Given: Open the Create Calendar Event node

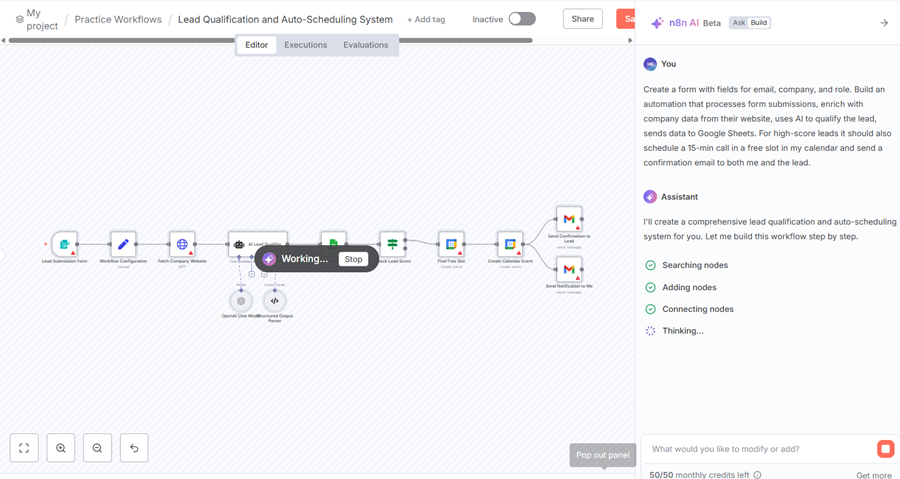Looking at the screenshot, I should [x=510, y=244].
